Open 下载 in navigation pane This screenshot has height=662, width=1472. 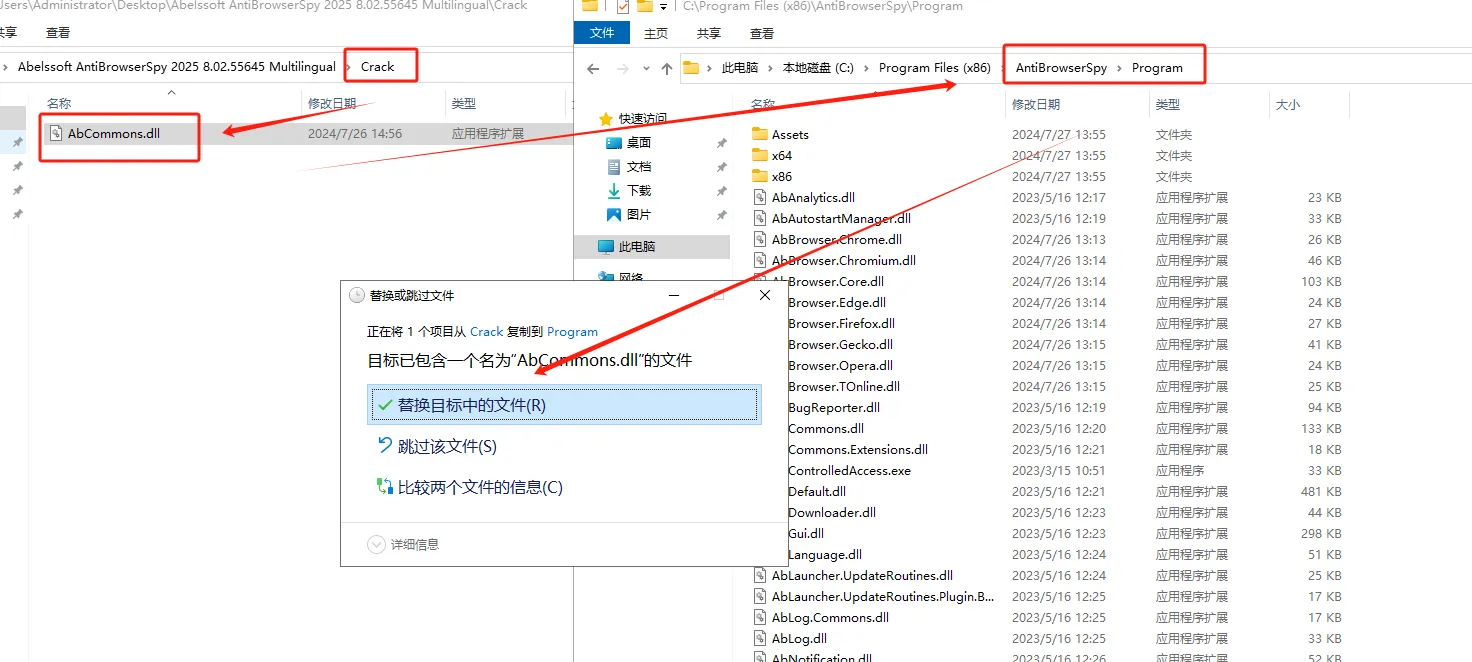click(x=639, y=191)
